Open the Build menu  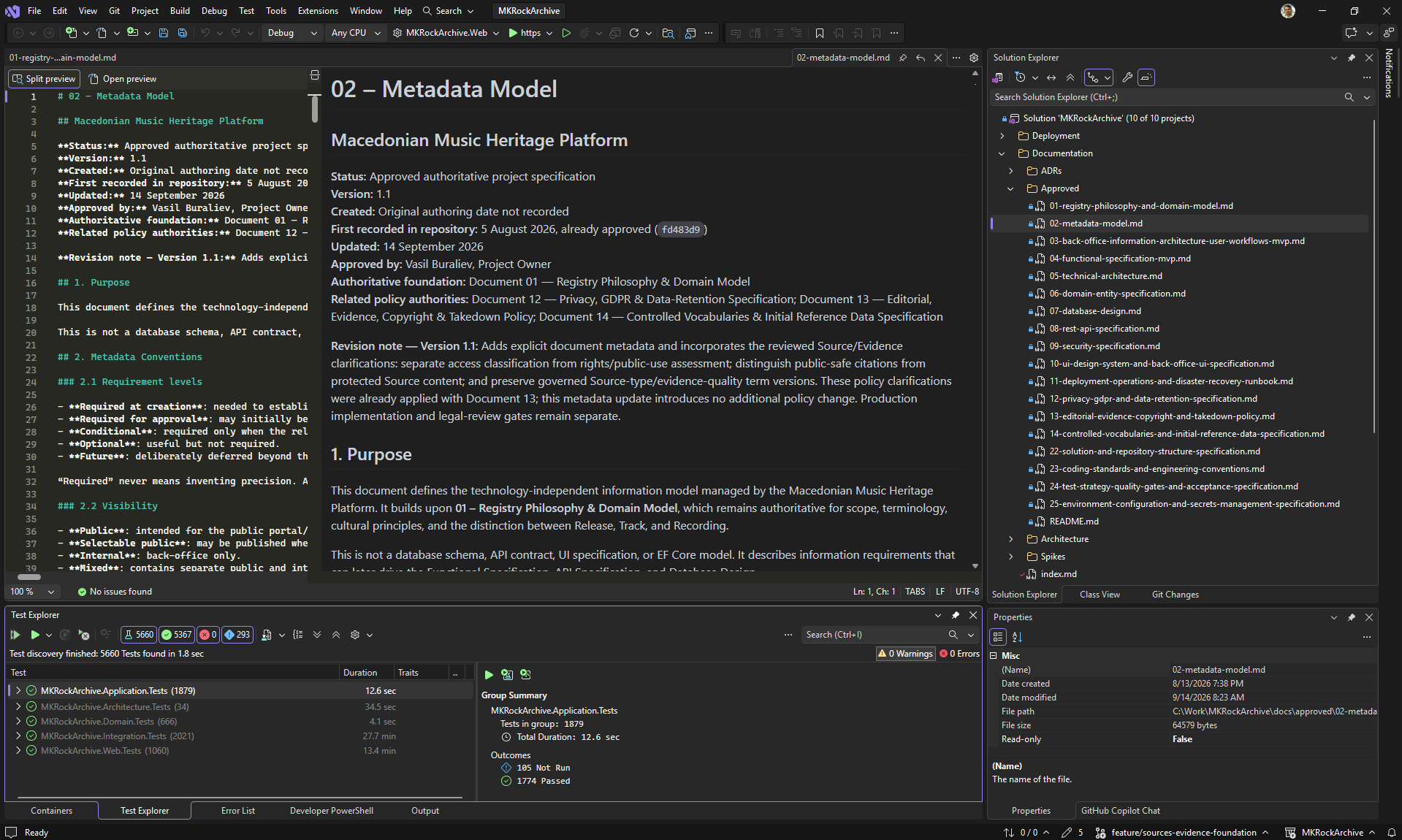coord(180,11)
